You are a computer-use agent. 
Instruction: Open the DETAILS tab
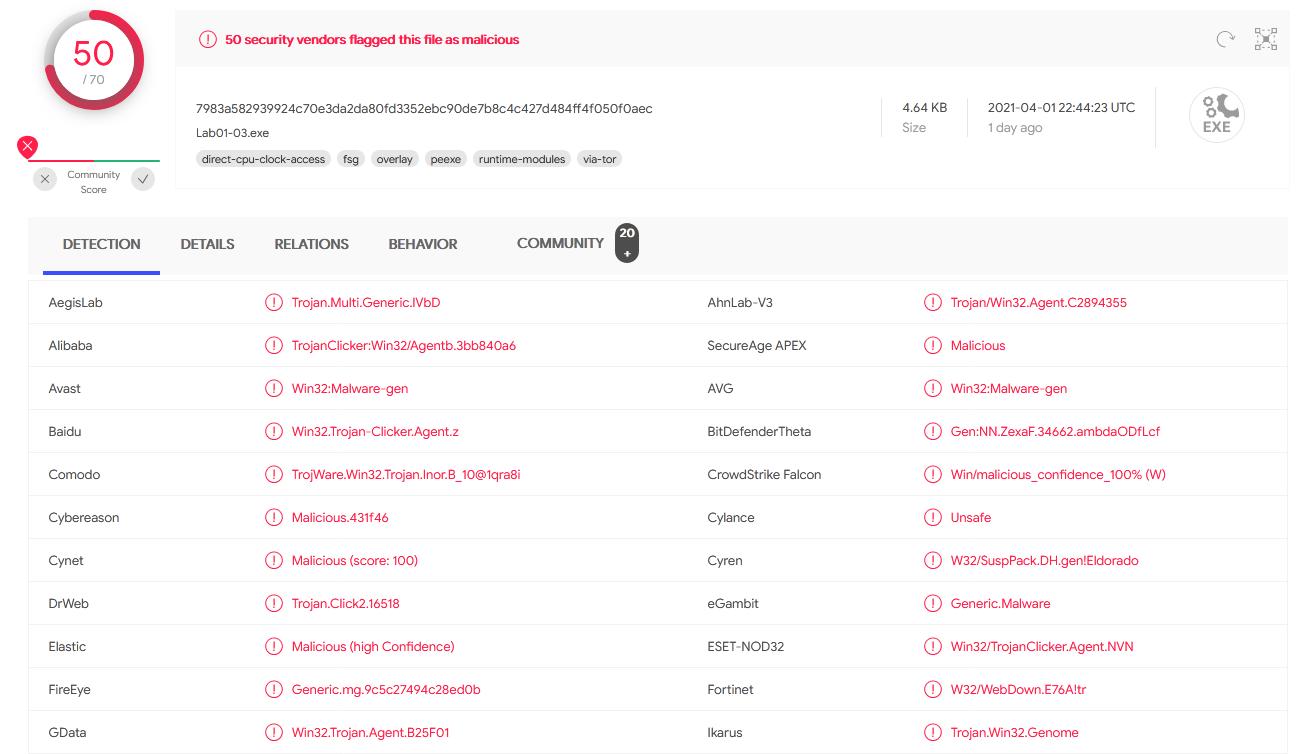207,244
